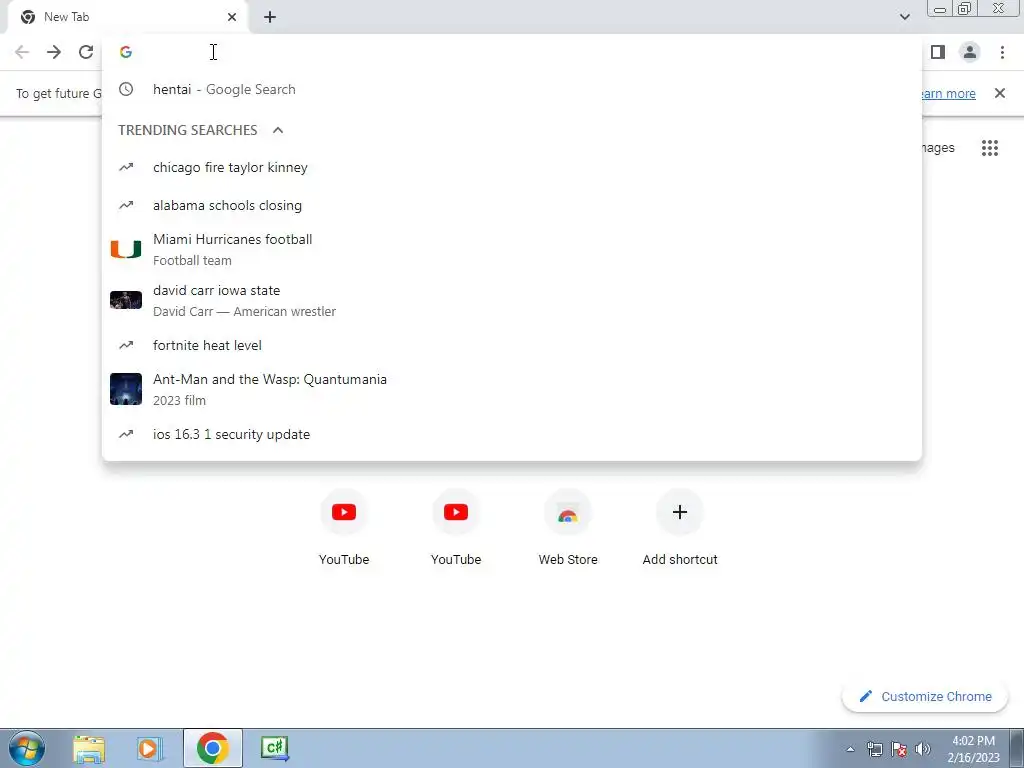Image resolution: width=1024 pixels, height=768 pixels.
Task: Click the volume speaker tray icon
Action: pos(923,749)
